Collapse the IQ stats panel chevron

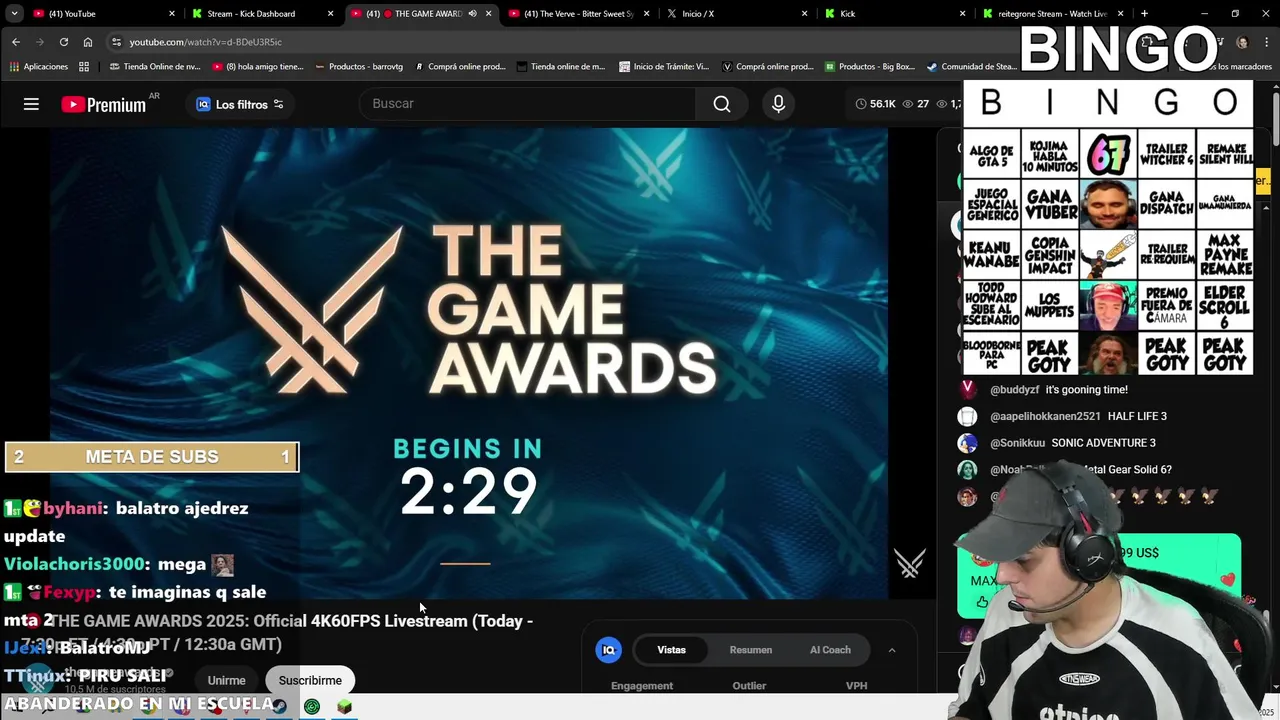coord(892,650)
